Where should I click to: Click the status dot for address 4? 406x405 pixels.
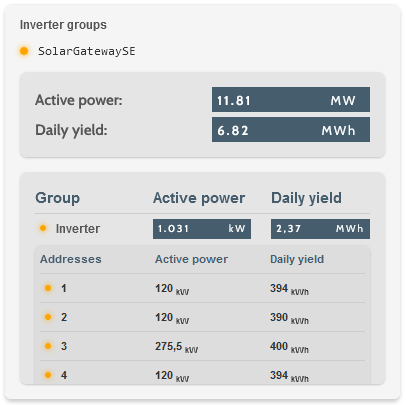48,375
